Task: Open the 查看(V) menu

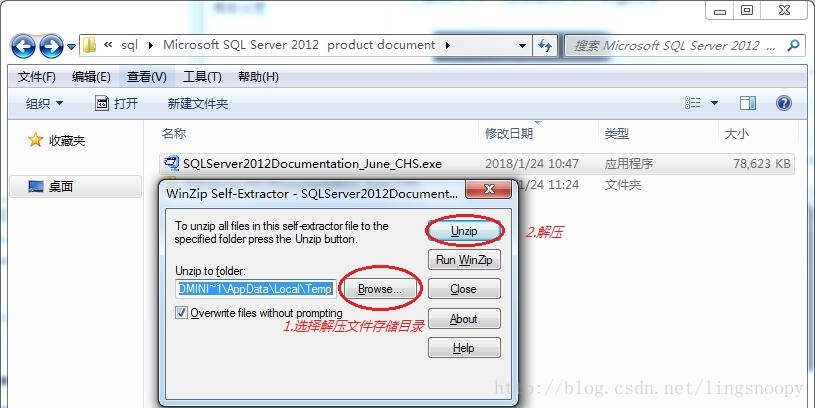Action: point(147,77)
